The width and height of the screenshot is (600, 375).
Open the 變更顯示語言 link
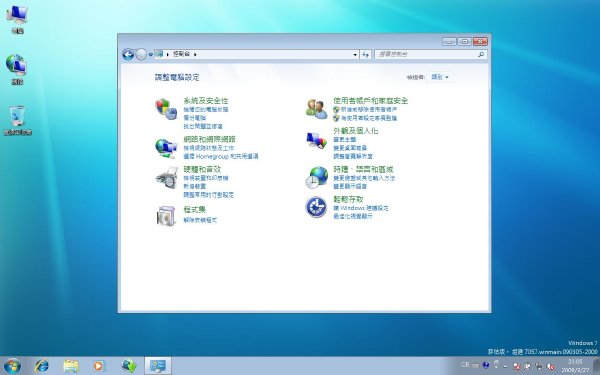click(350, 187)
